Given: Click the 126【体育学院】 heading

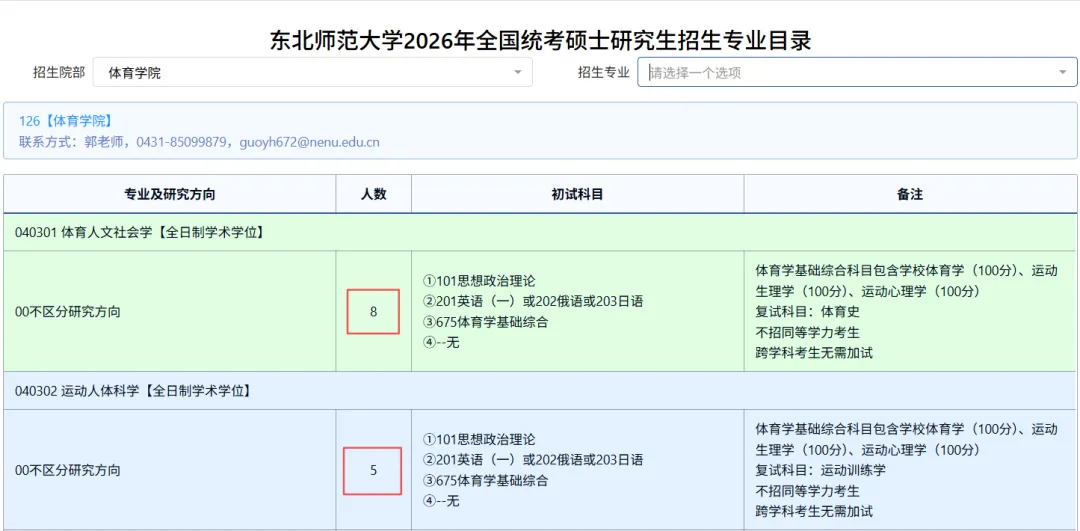Looking at the screenshot, I should click(x=65, y=121).
